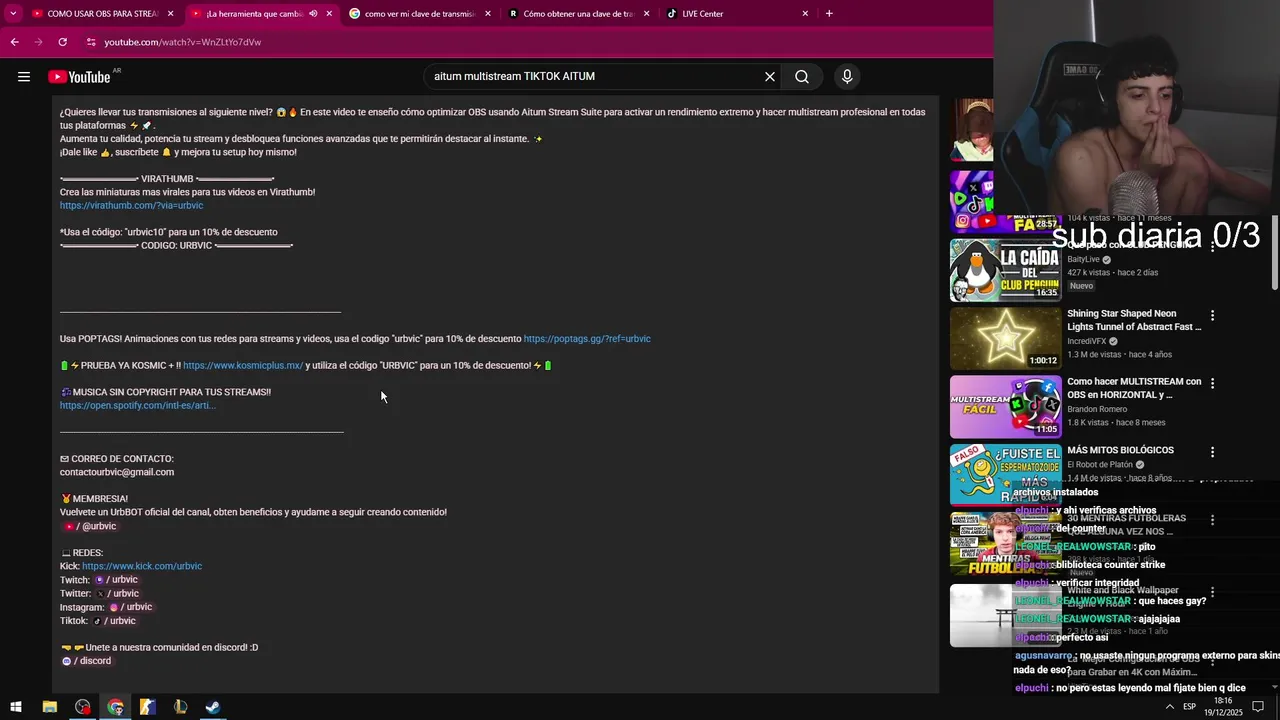1280x720 pixels.
Task: Open the LA CAÍDA DEL CLUB PENGUIN thumbnail
Action: (1005, 270)
